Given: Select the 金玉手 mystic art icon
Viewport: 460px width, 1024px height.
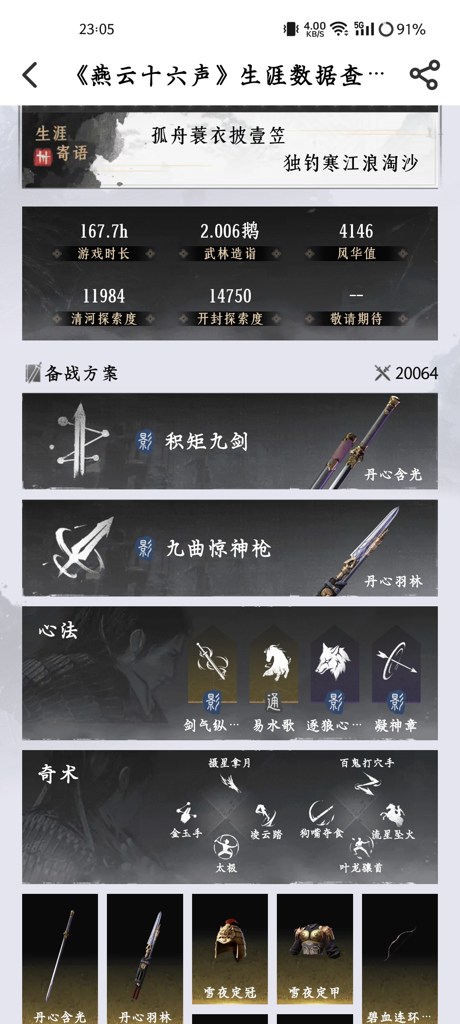Looking at the screenshot, I should [x=186, y=814].
